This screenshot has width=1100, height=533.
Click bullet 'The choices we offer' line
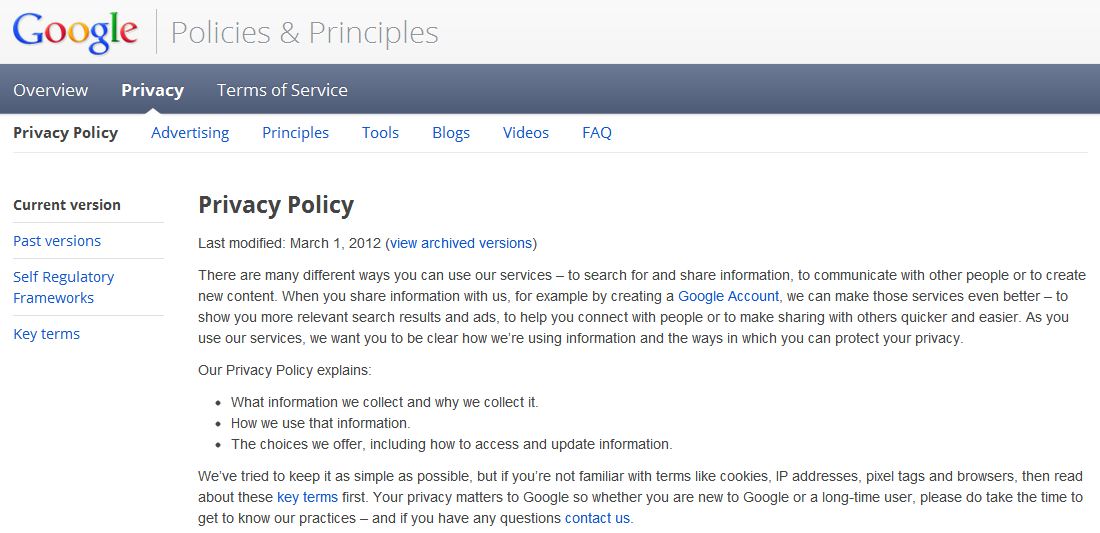pos(452,444)
